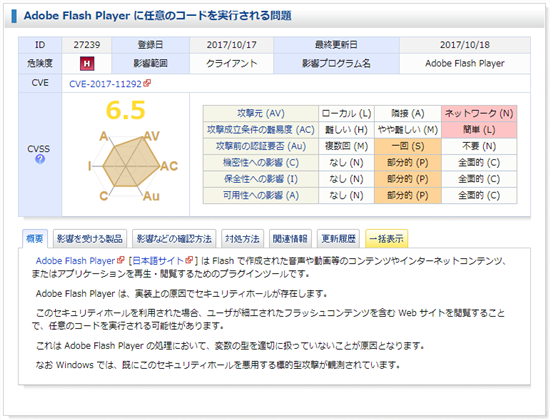Click the highlighted ネットワーク (N) cell
This screenshot has height=420, width=550.
(479, 113)
